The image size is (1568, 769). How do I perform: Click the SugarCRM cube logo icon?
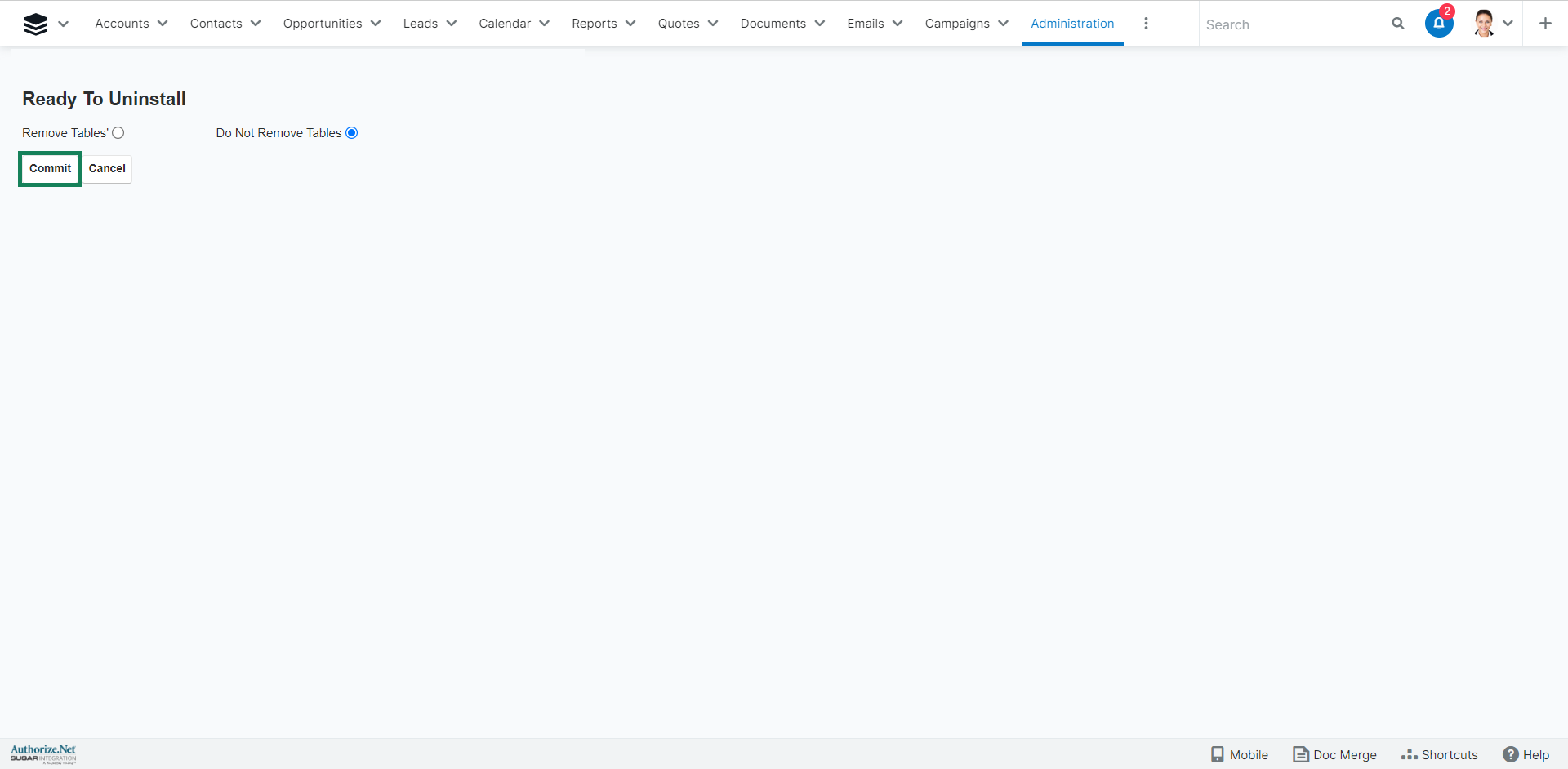35,24
